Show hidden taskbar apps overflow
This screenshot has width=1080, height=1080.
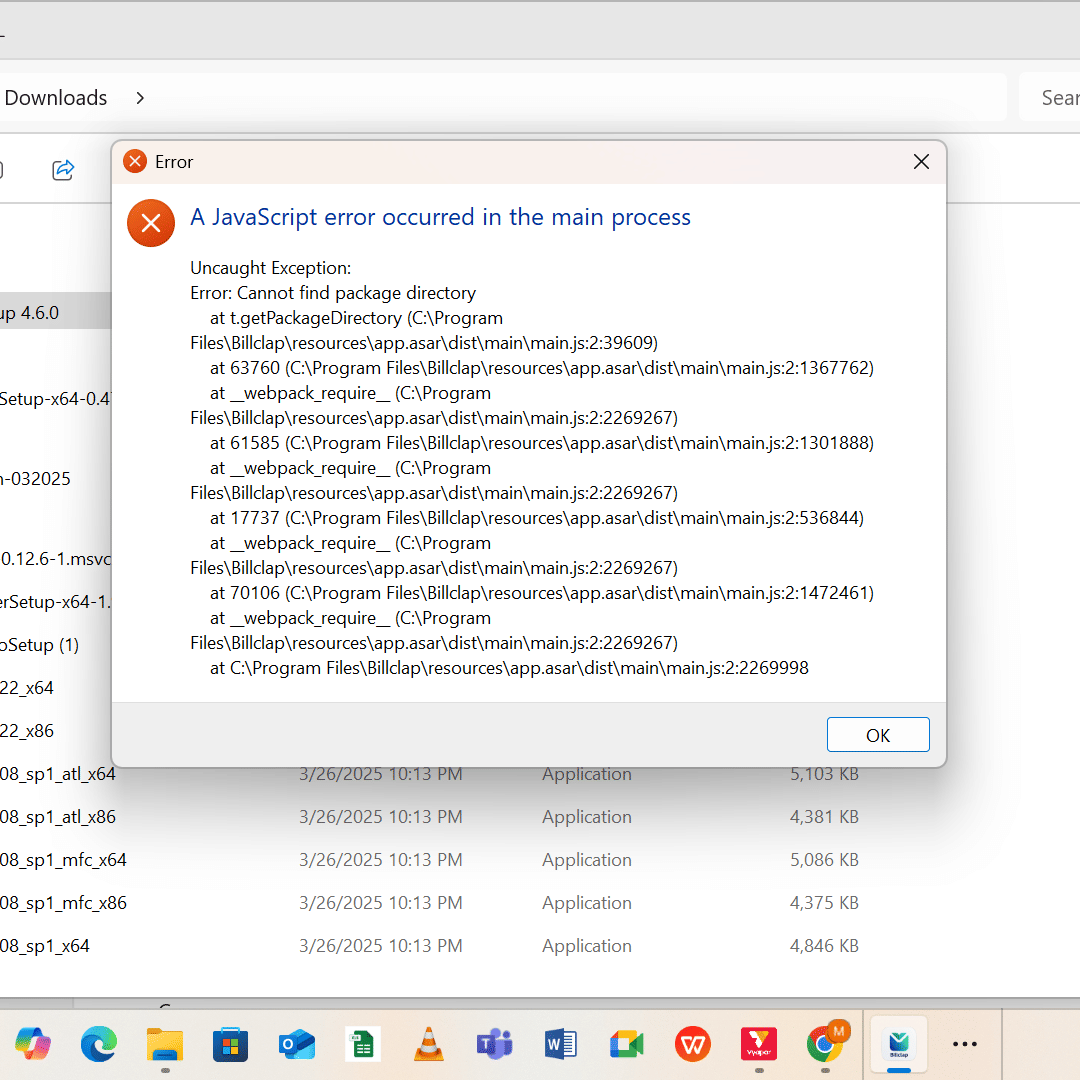(x=964, y=1044)
